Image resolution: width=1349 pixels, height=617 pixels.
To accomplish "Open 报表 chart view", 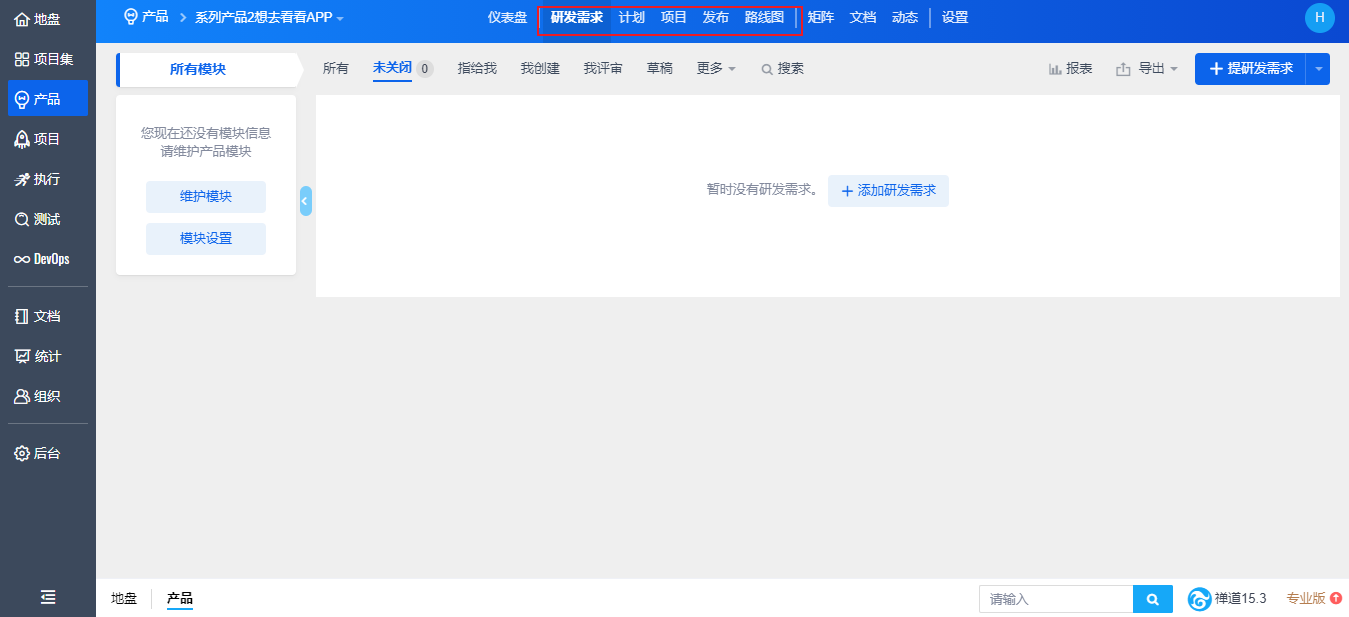I will [x=1070, y=69].
